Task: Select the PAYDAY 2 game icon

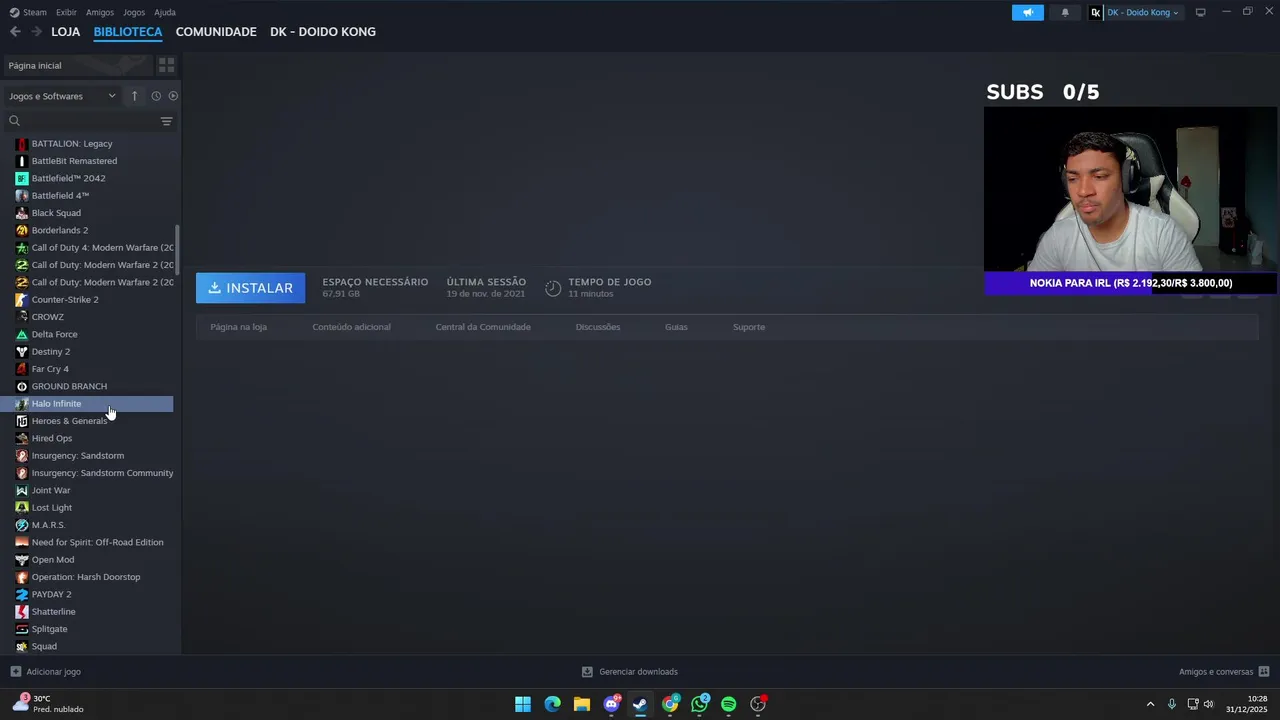Action: pos(22,594)
